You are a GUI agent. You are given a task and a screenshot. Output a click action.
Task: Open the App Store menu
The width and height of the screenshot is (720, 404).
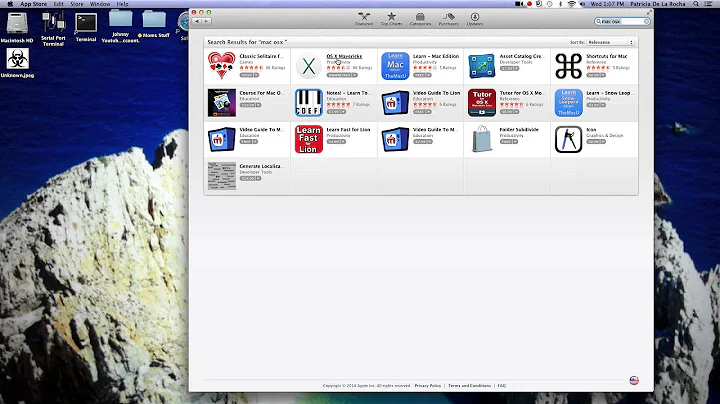click(33, 4)
